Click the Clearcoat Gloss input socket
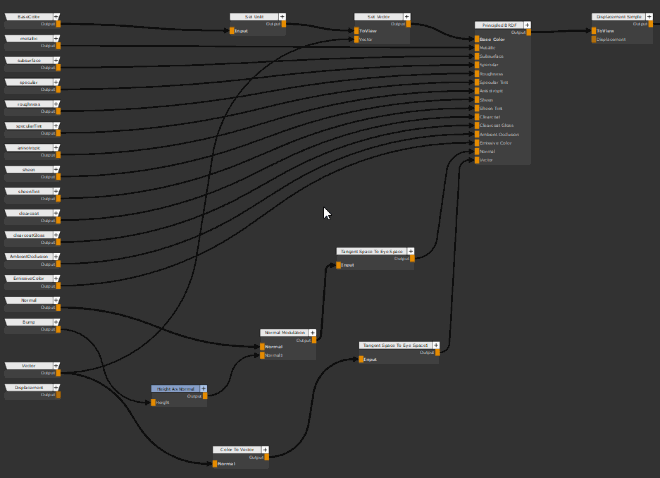 [477, 125]
